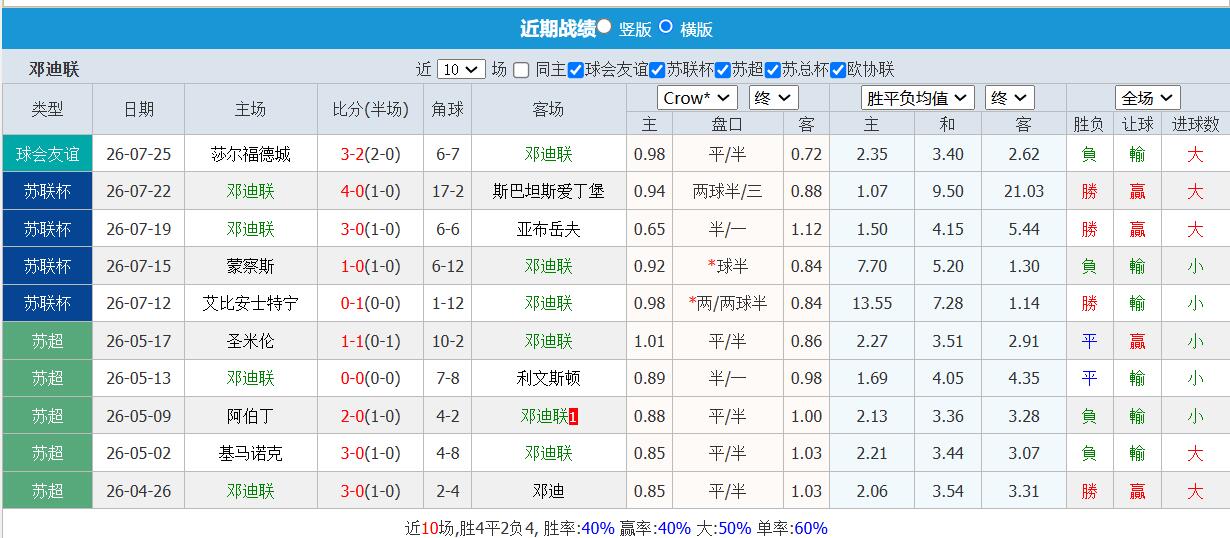Uncheck the 球会友谊 checkbox
1230x538 pixels.
point(576,70)
